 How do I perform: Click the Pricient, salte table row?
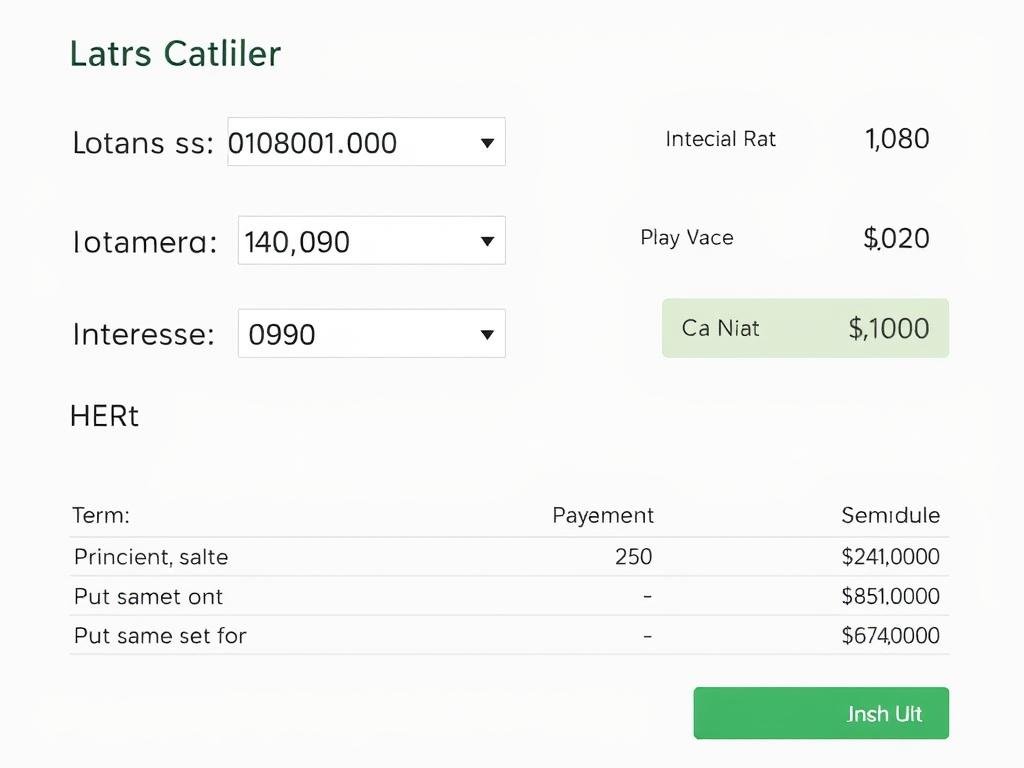pyautogui.click(x=150, y=556)
